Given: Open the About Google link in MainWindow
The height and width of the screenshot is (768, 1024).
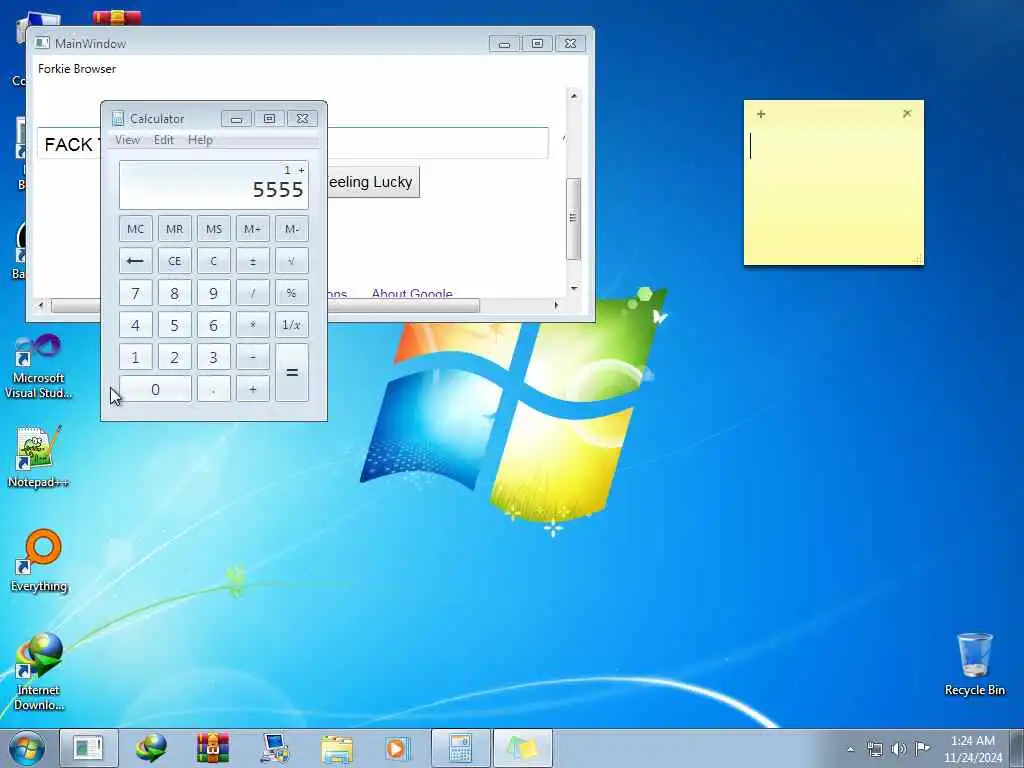Looking at the screenshot, I should point(412,293).
